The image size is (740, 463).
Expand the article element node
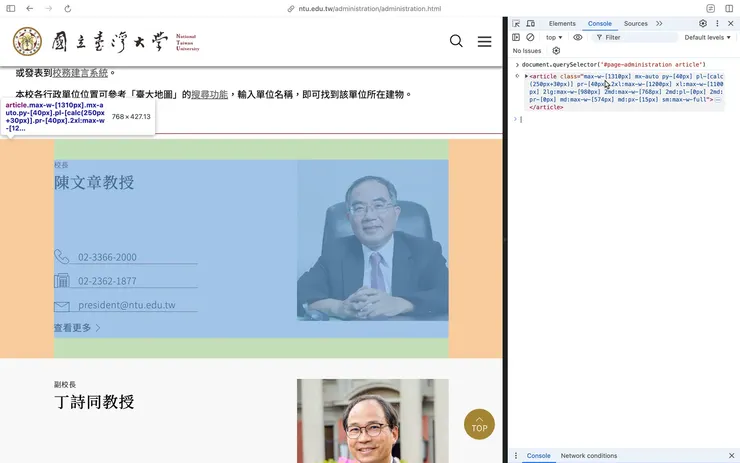pyautogui.click(x=526, y=76)
